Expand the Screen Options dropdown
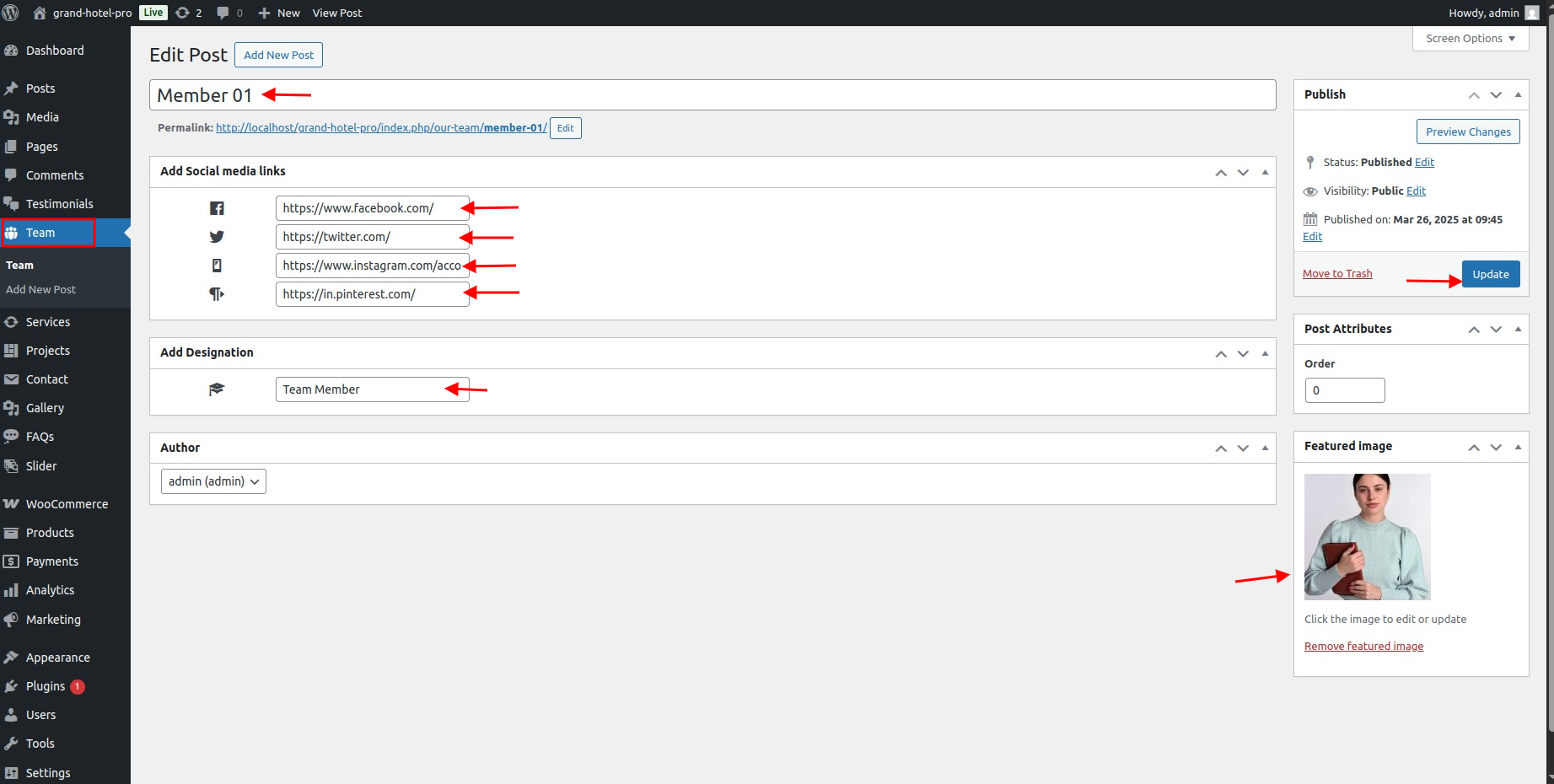 (1470, 39)
